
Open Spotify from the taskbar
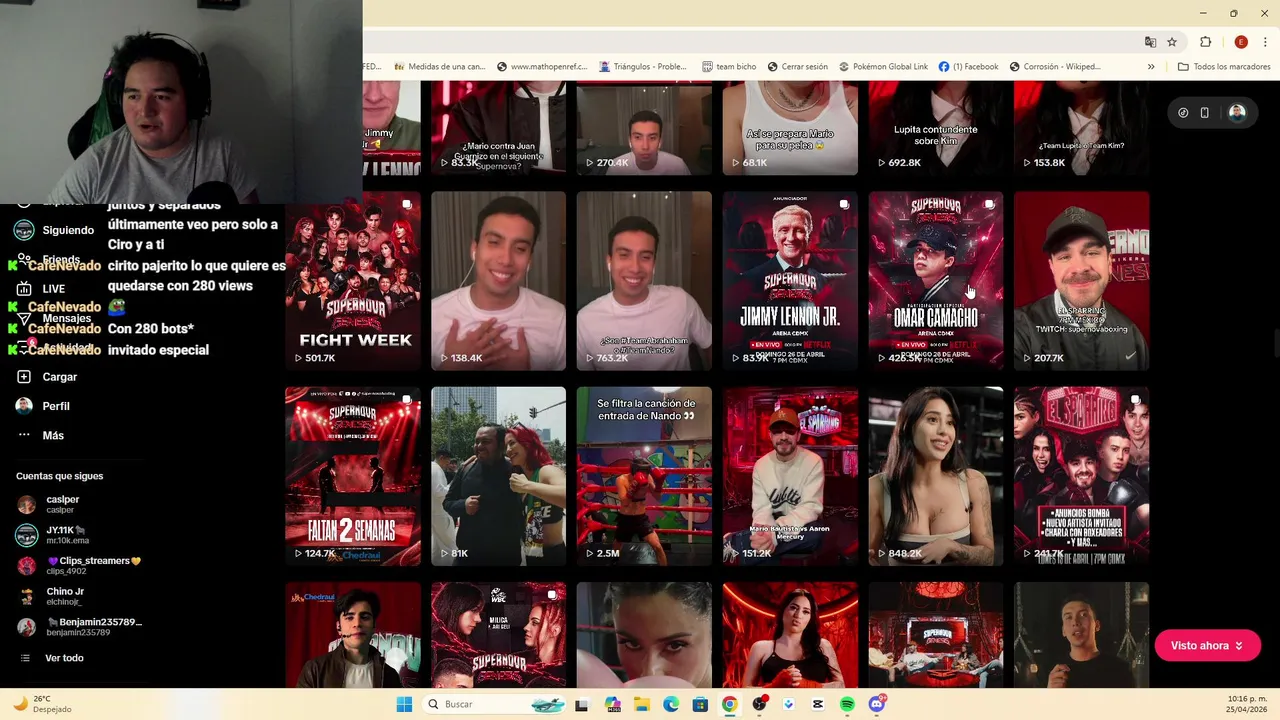pyautogui.click(x=847, y=704)
